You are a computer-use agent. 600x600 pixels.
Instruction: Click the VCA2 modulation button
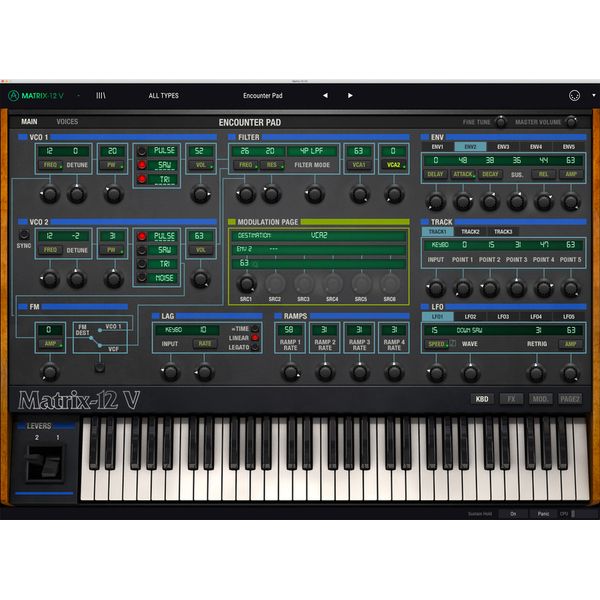394,165
